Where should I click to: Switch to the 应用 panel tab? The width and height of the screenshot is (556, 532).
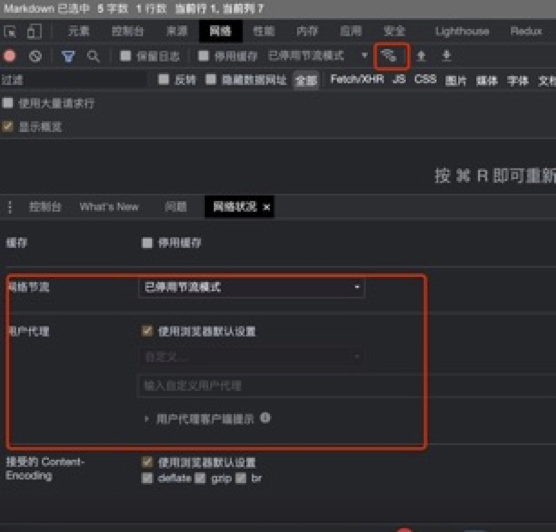(x=351, y=31)
